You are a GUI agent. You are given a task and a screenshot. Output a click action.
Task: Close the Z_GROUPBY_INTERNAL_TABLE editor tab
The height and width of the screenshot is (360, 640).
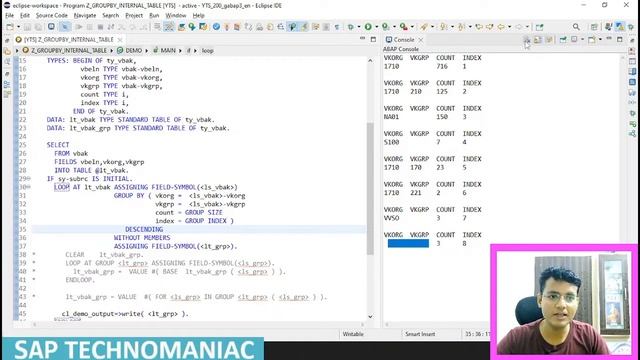[x=120, y=40]
